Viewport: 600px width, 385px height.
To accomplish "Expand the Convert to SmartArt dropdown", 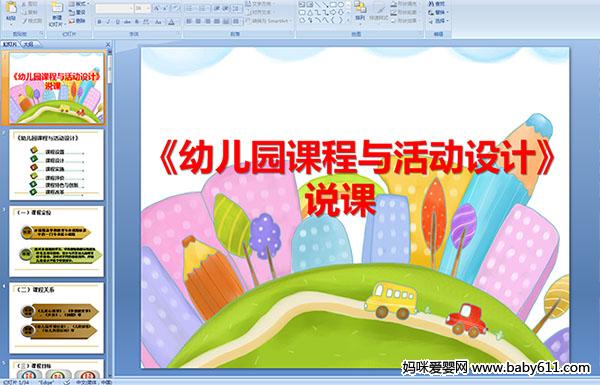I will pos(292,21).
